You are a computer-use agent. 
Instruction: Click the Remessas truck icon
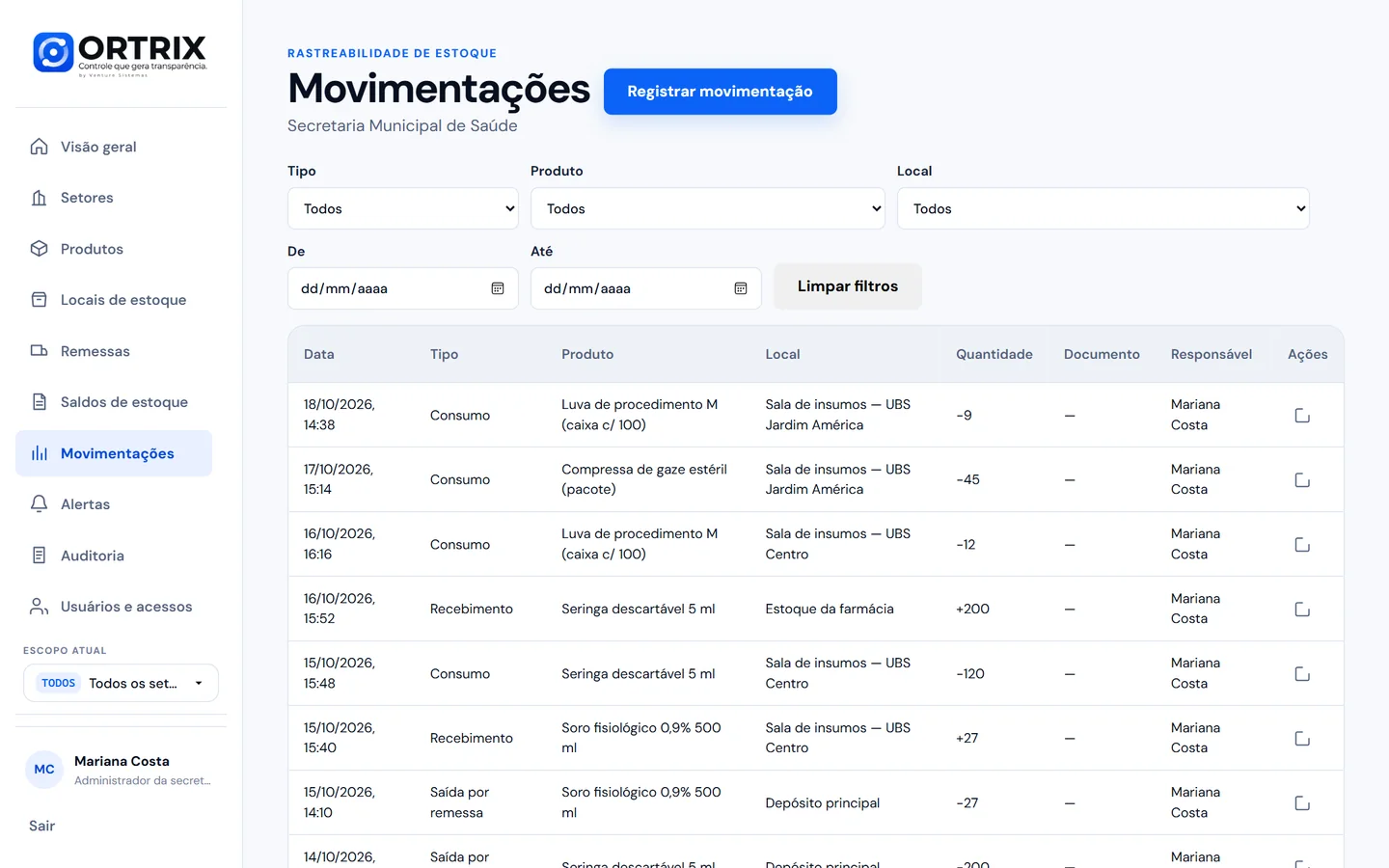click(x=39, y=351)
